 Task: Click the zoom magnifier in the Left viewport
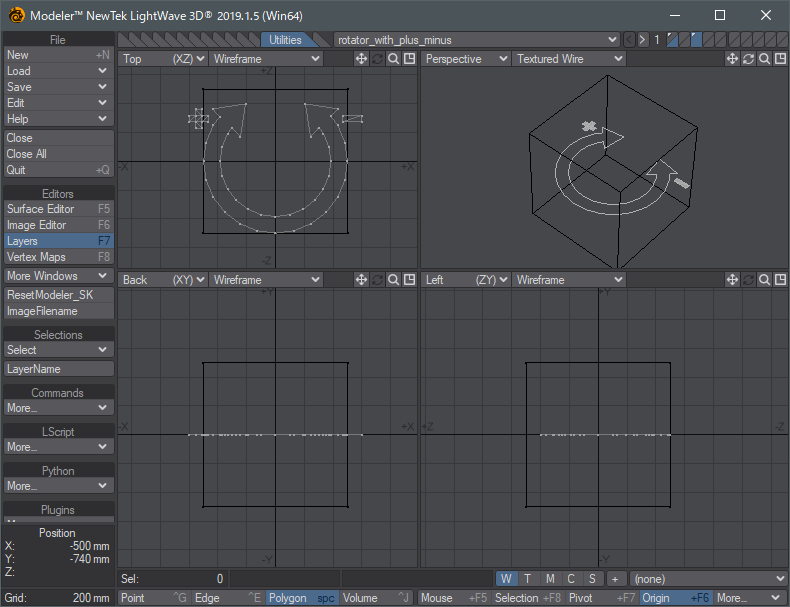[x=764, y=280]
